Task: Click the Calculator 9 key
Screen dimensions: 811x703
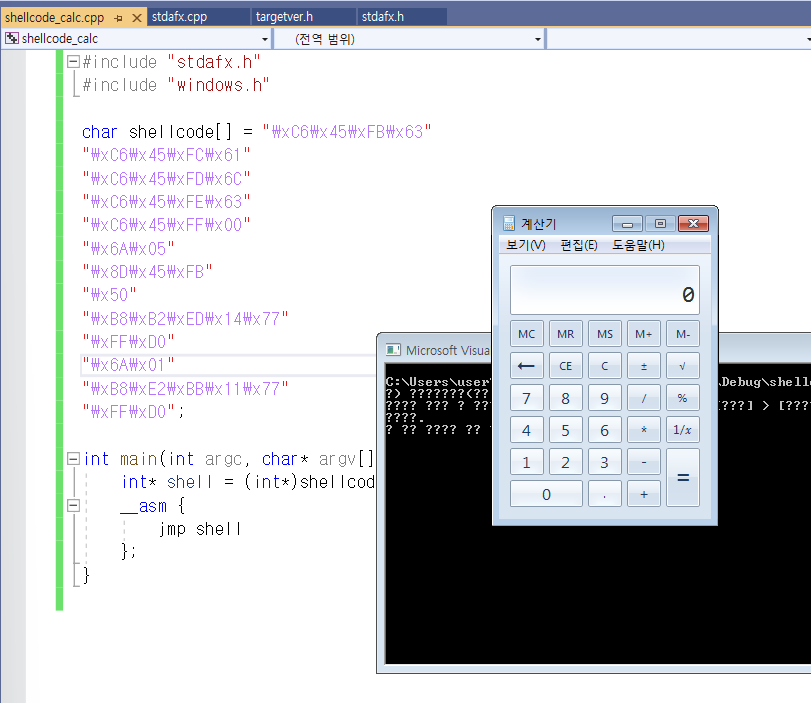Action: pos(605,398)
